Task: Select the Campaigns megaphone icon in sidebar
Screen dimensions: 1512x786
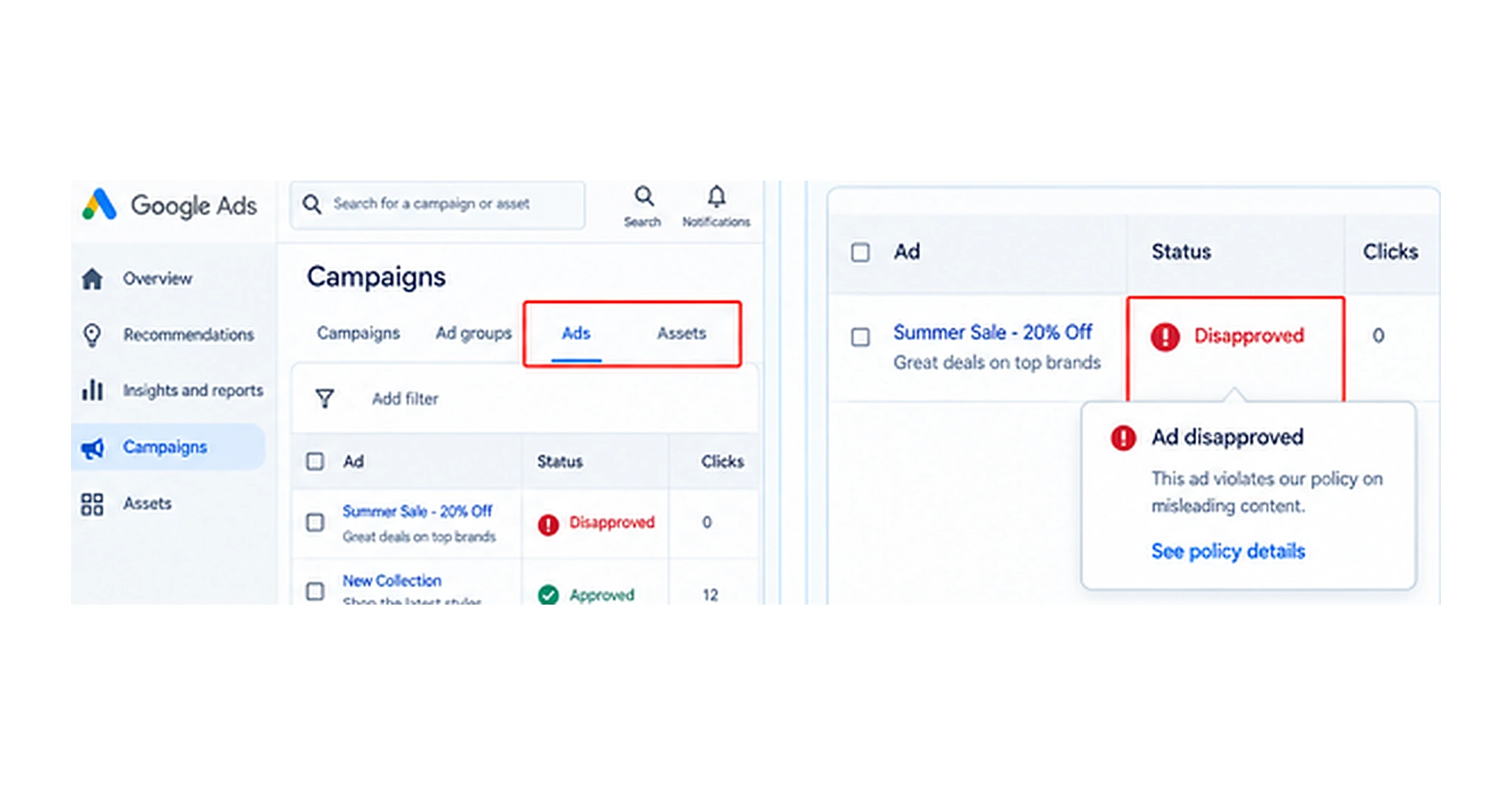Action: coord(92,447)
